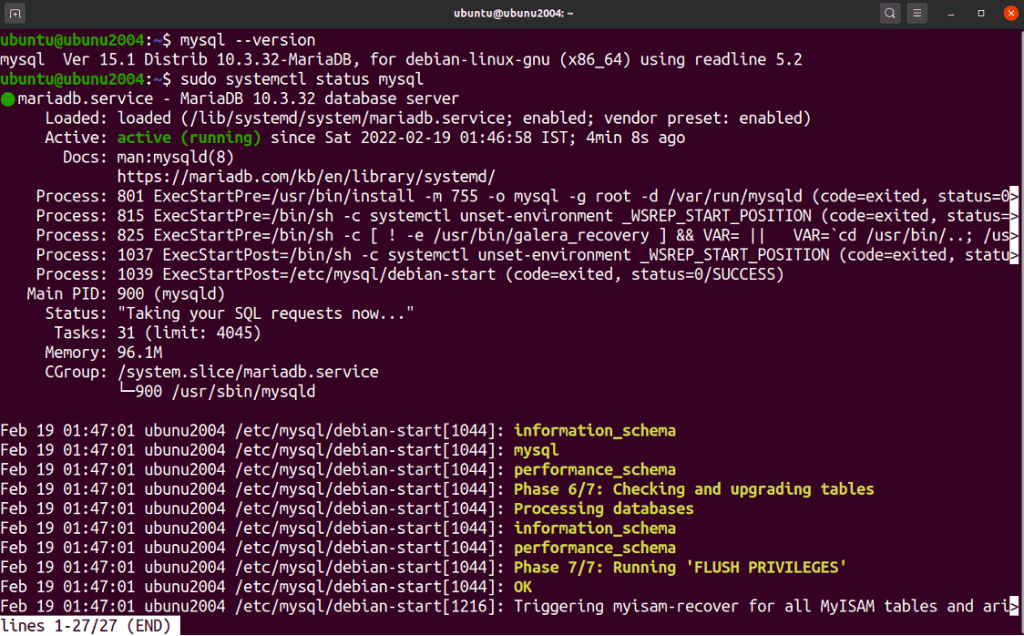Click the ubuntu@ubunu2004 window title
Viewport: 1024px width, 636px height.
tap(511, 13)
